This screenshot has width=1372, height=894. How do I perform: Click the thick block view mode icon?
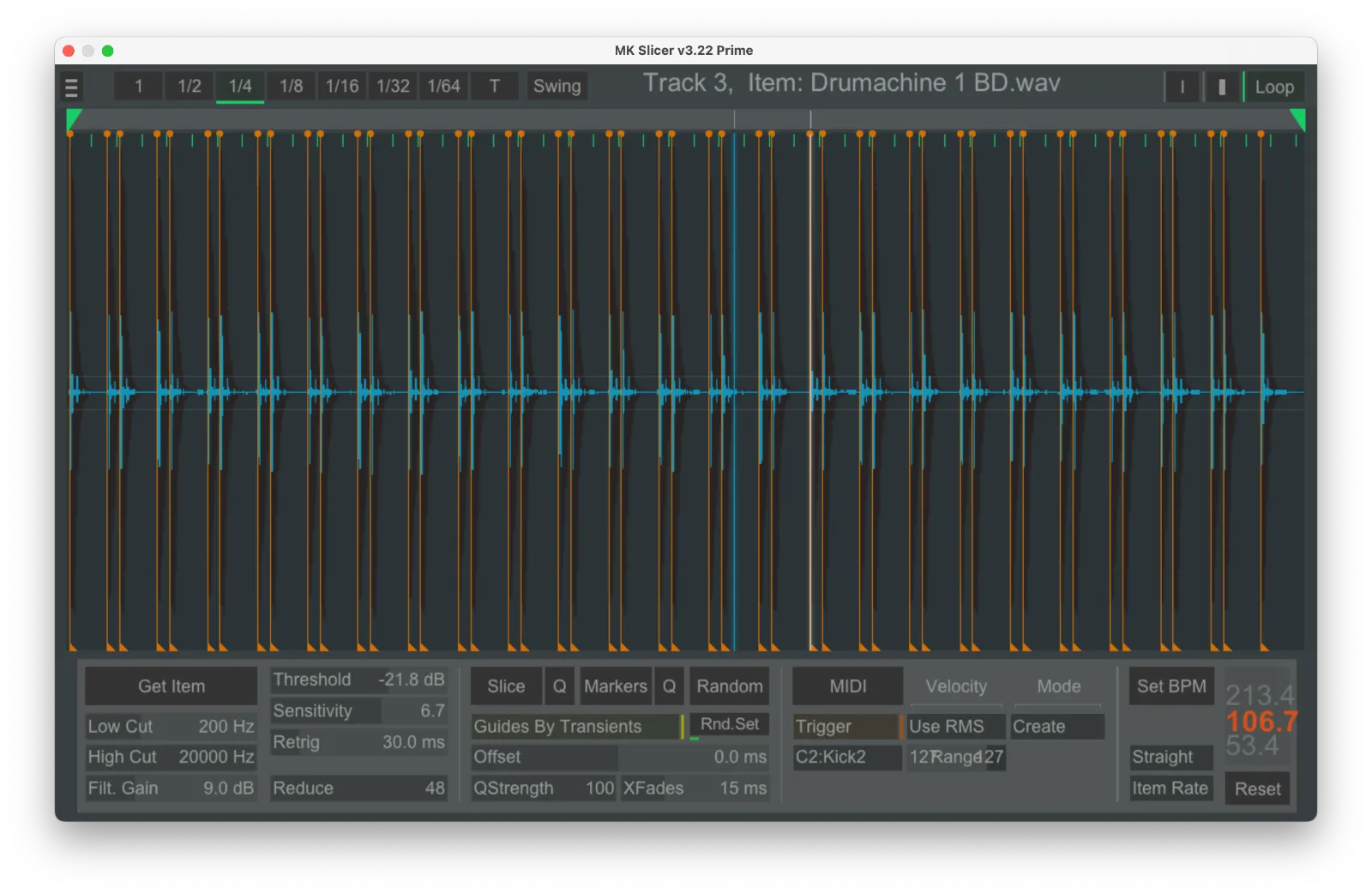1222,87
